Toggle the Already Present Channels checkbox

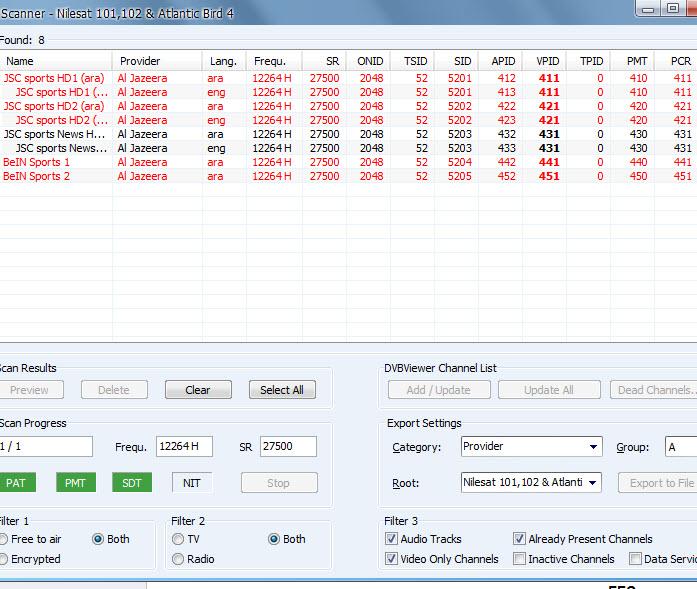click(x=519, y=539)
